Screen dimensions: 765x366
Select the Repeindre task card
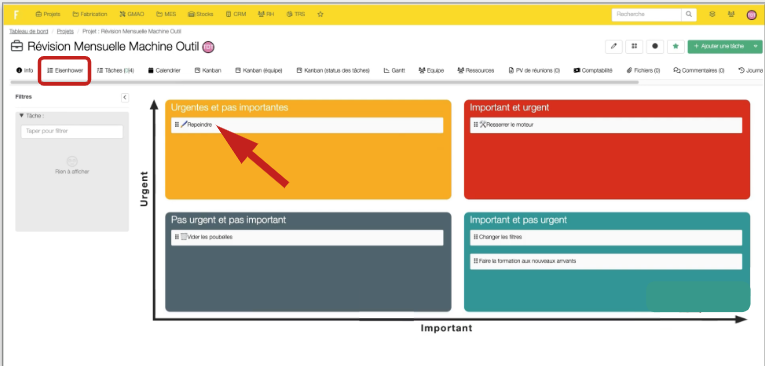coord(307,125)
